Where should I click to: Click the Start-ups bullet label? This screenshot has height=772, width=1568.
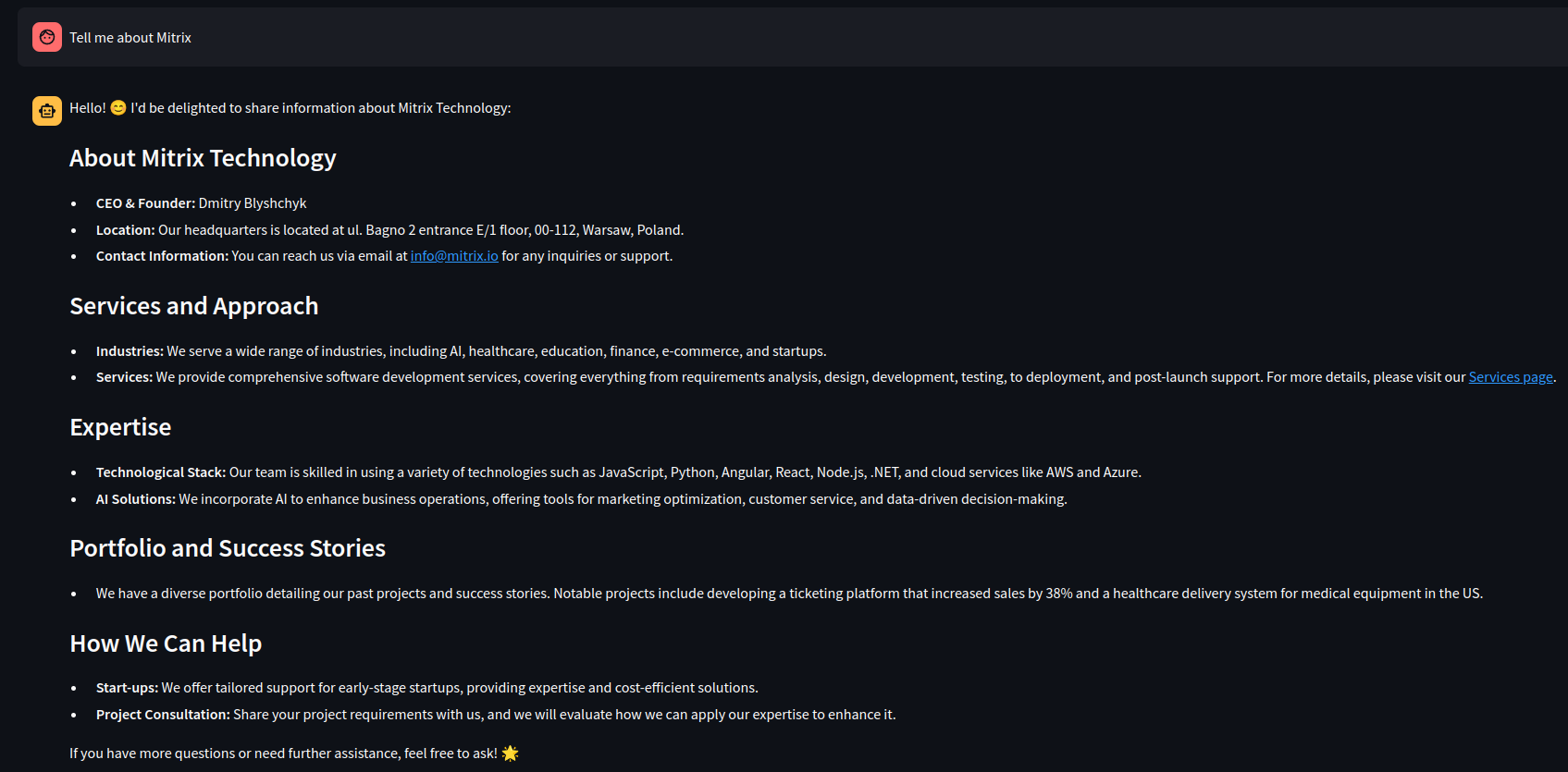click(x=127, y=688)
